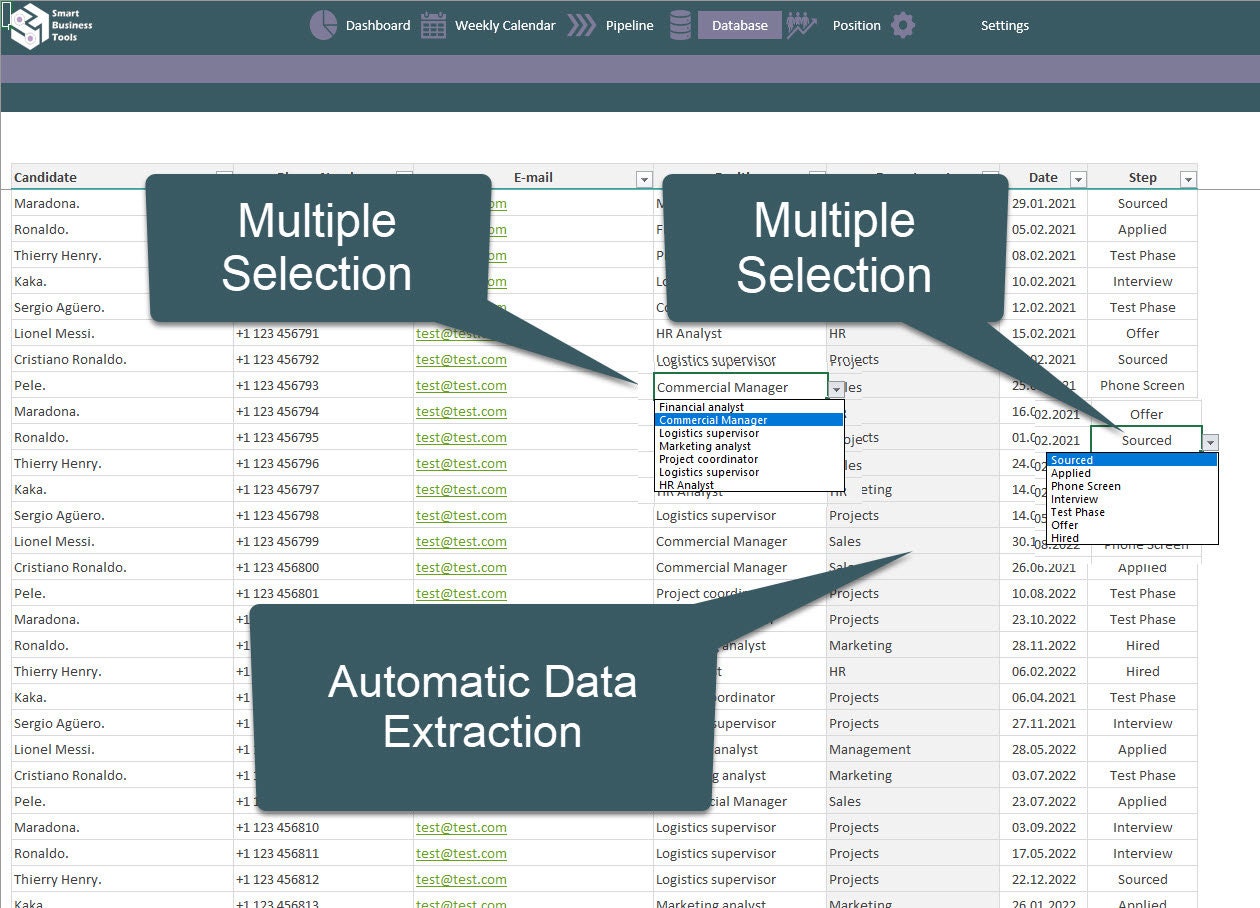1260x908 pixels.
Task: Pick Hired in the step dropdown list
Action: [1132, 538]
